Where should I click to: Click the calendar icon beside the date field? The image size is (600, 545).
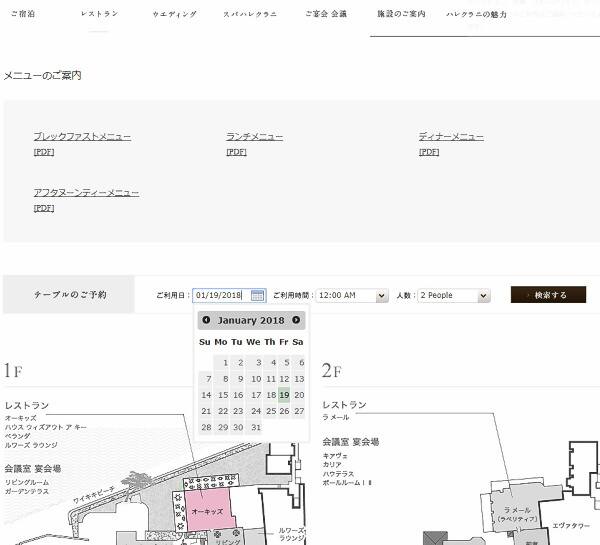258,295
